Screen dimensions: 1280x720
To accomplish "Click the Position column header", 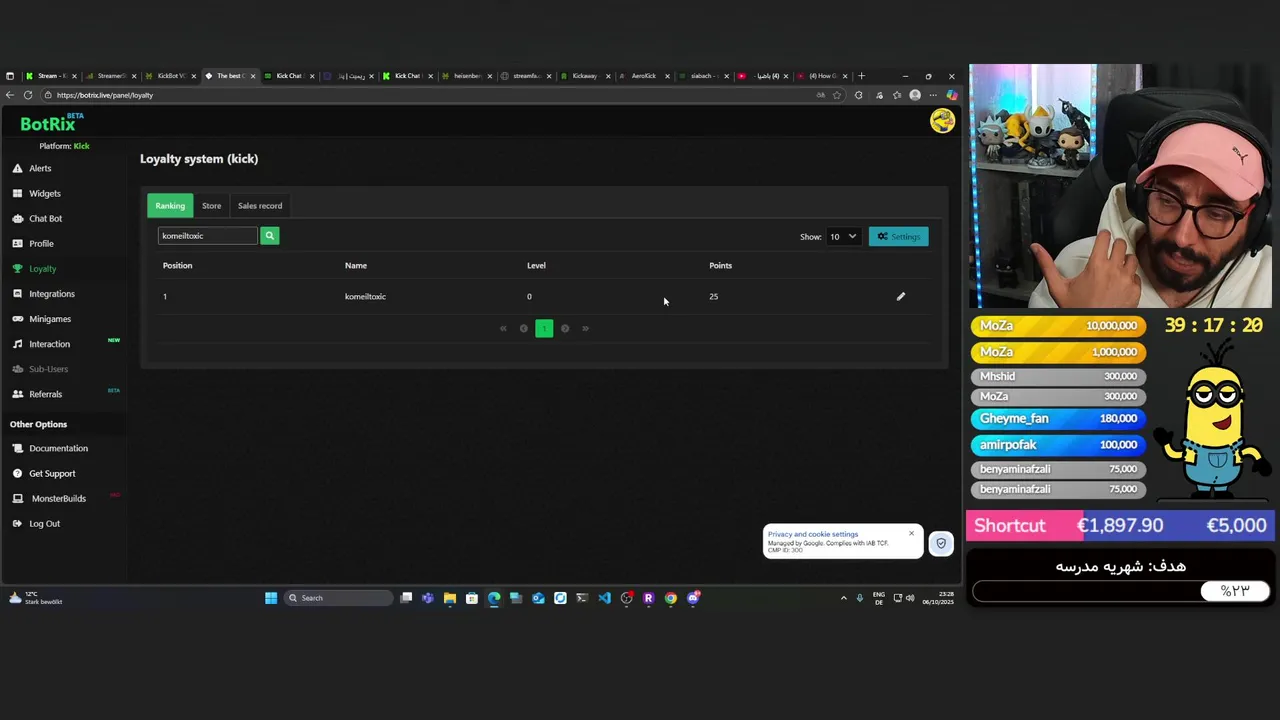I will click(177, 265).
